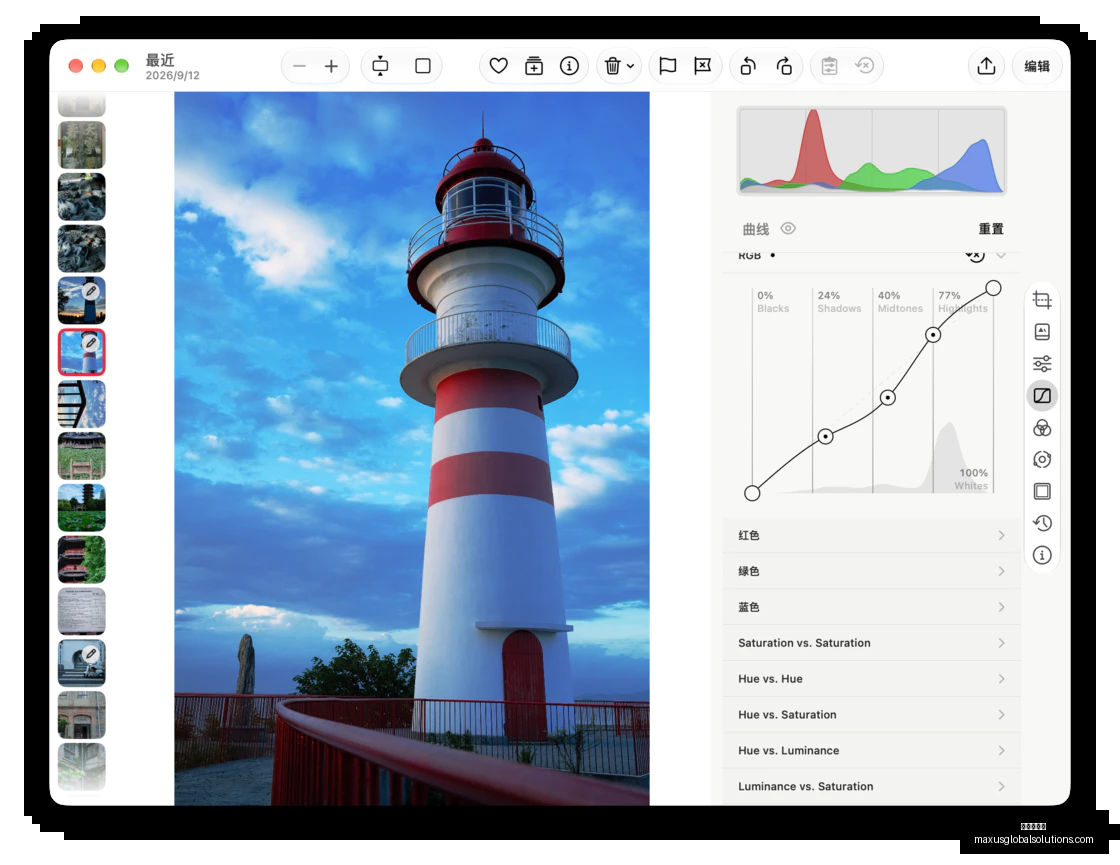
Task: Open the share menu
Action: pyautogui.click(x=986, y=66)
